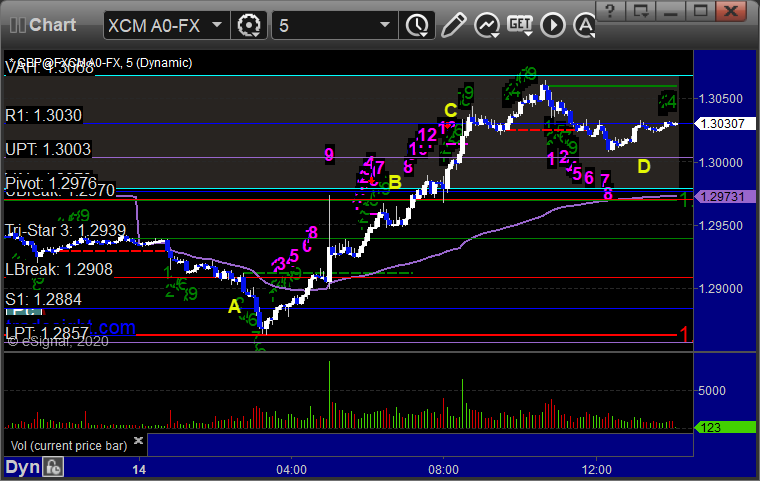The height and width of the screenshot is (481, 760).
Task: Expand the interval 5 dropdown arrow
Action: coord(385,25)
